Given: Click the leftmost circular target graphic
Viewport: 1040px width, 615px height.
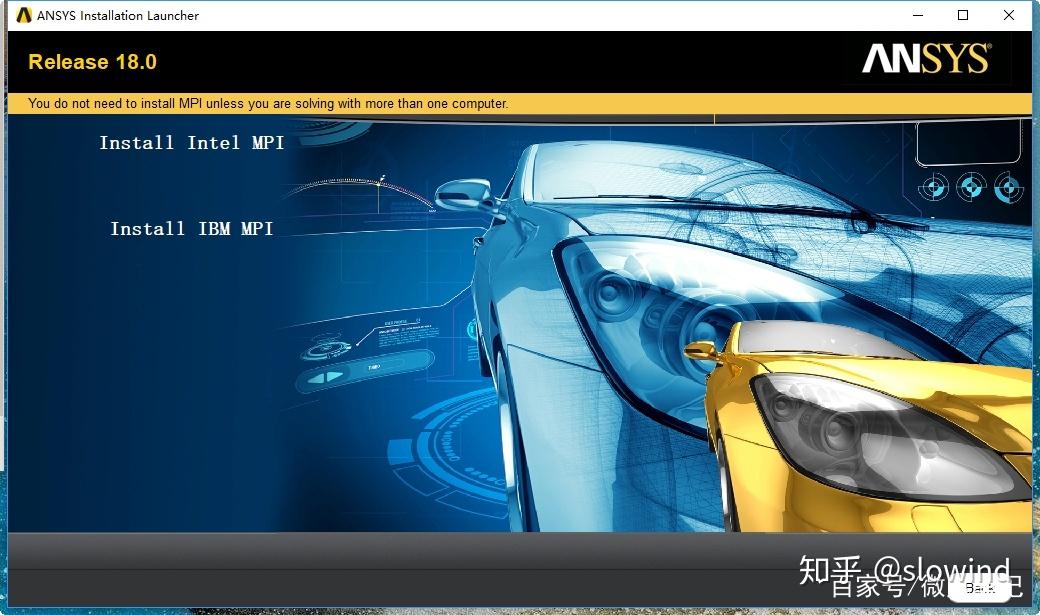Looking at the screenshot, I should (x=932, y=186).
